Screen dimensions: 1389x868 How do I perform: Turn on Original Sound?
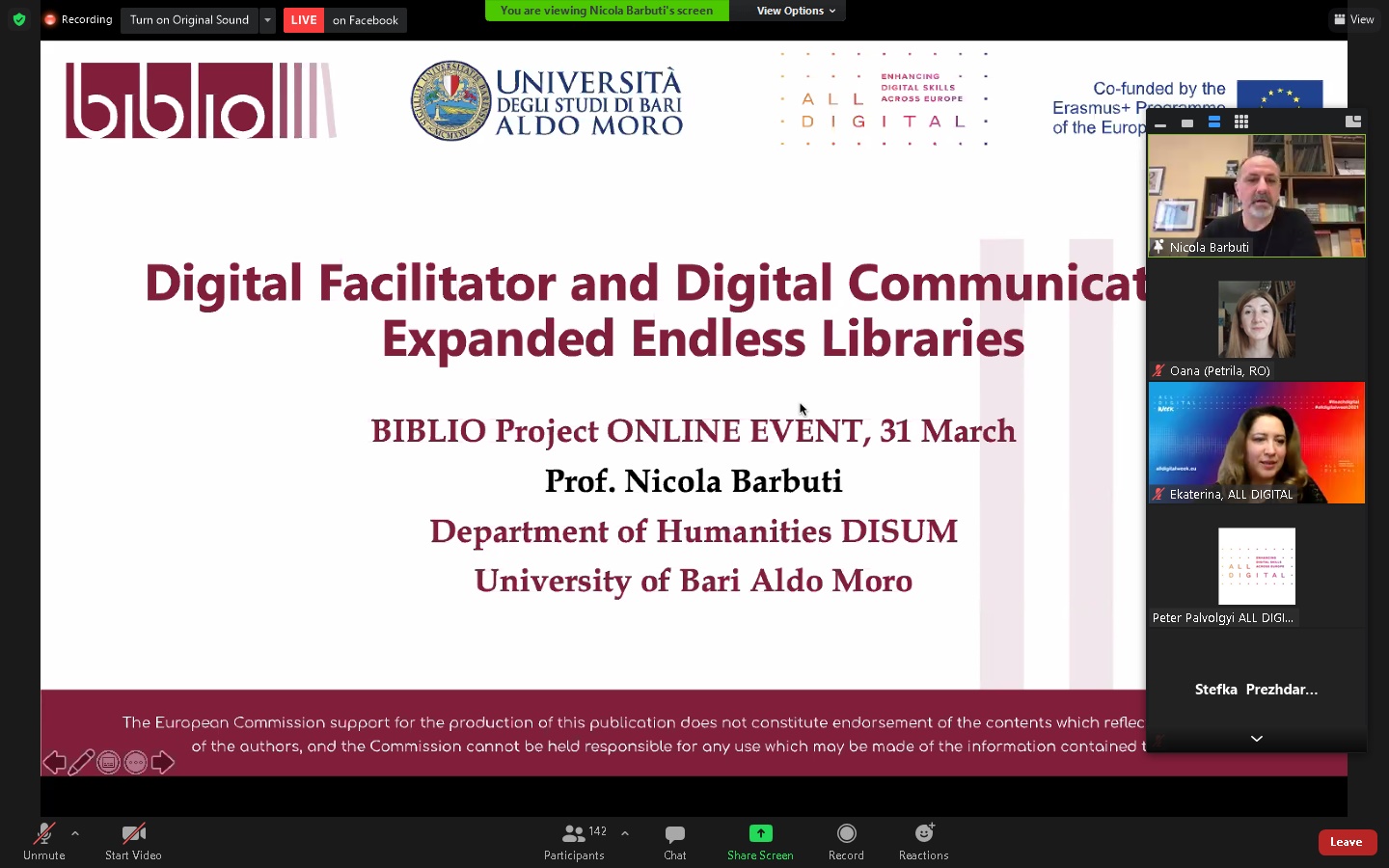pyautogui.click(x=189, y=20)
